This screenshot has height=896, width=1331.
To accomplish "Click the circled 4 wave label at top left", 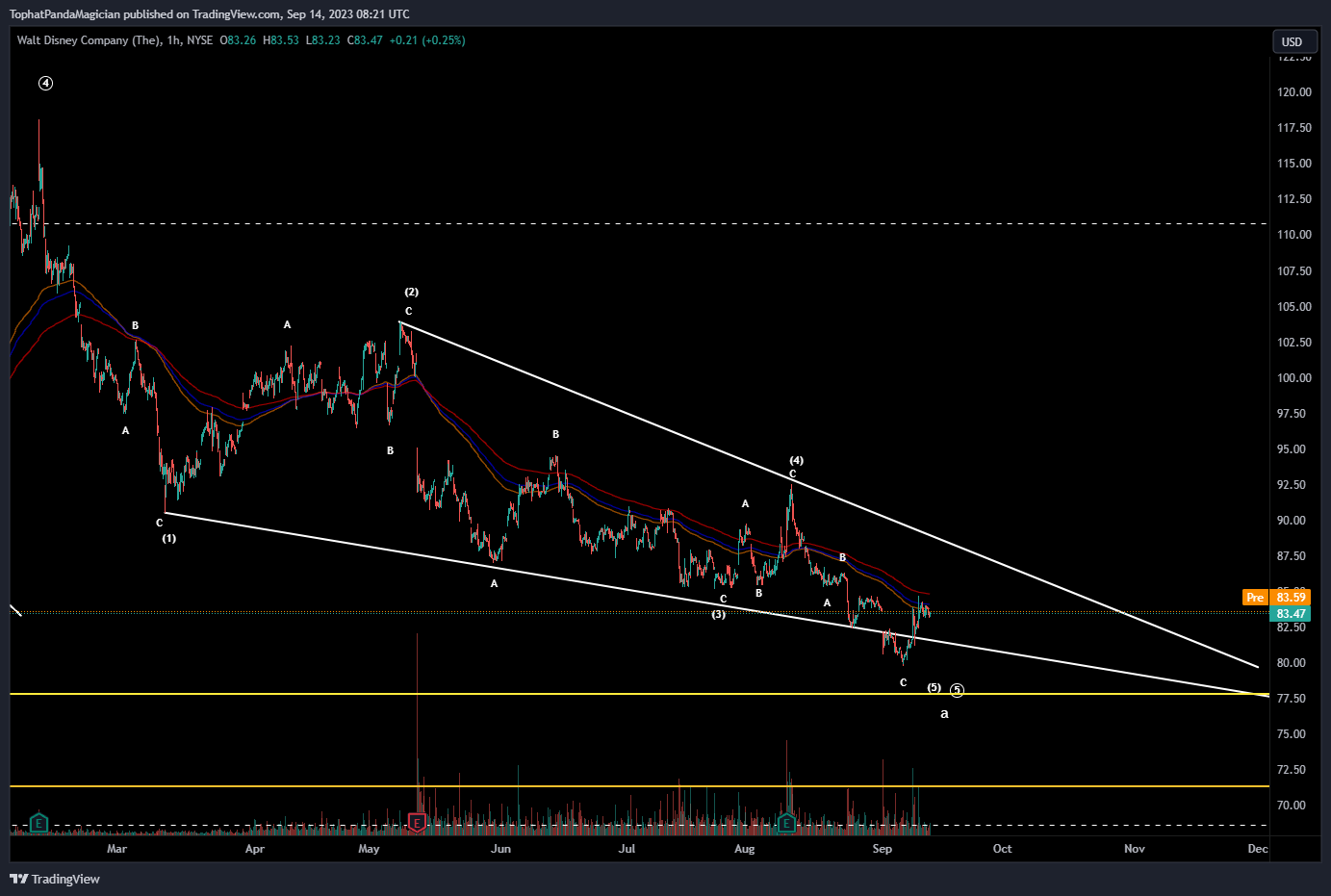I will [x=45, y=84].
